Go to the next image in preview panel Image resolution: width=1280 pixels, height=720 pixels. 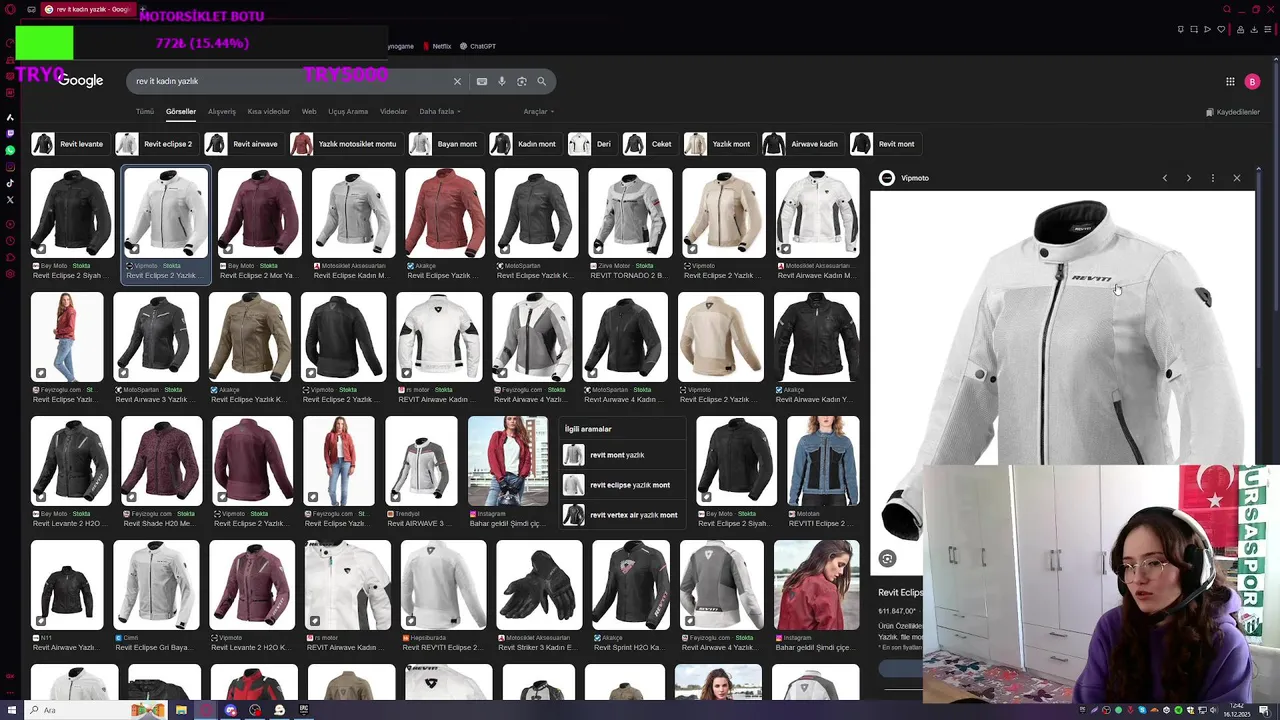1189,178
